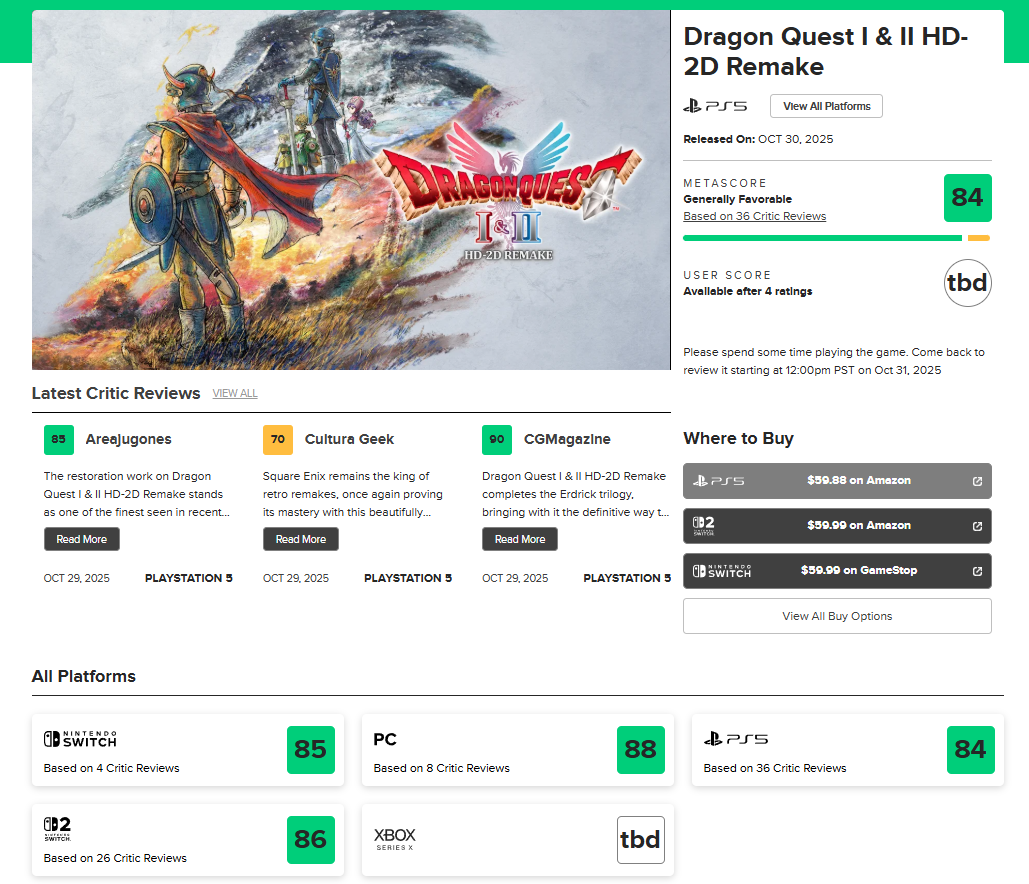Click Read More on the Cultura Geek review
1029x884 pixels.
pyautogui.click(x=300, y=539)
